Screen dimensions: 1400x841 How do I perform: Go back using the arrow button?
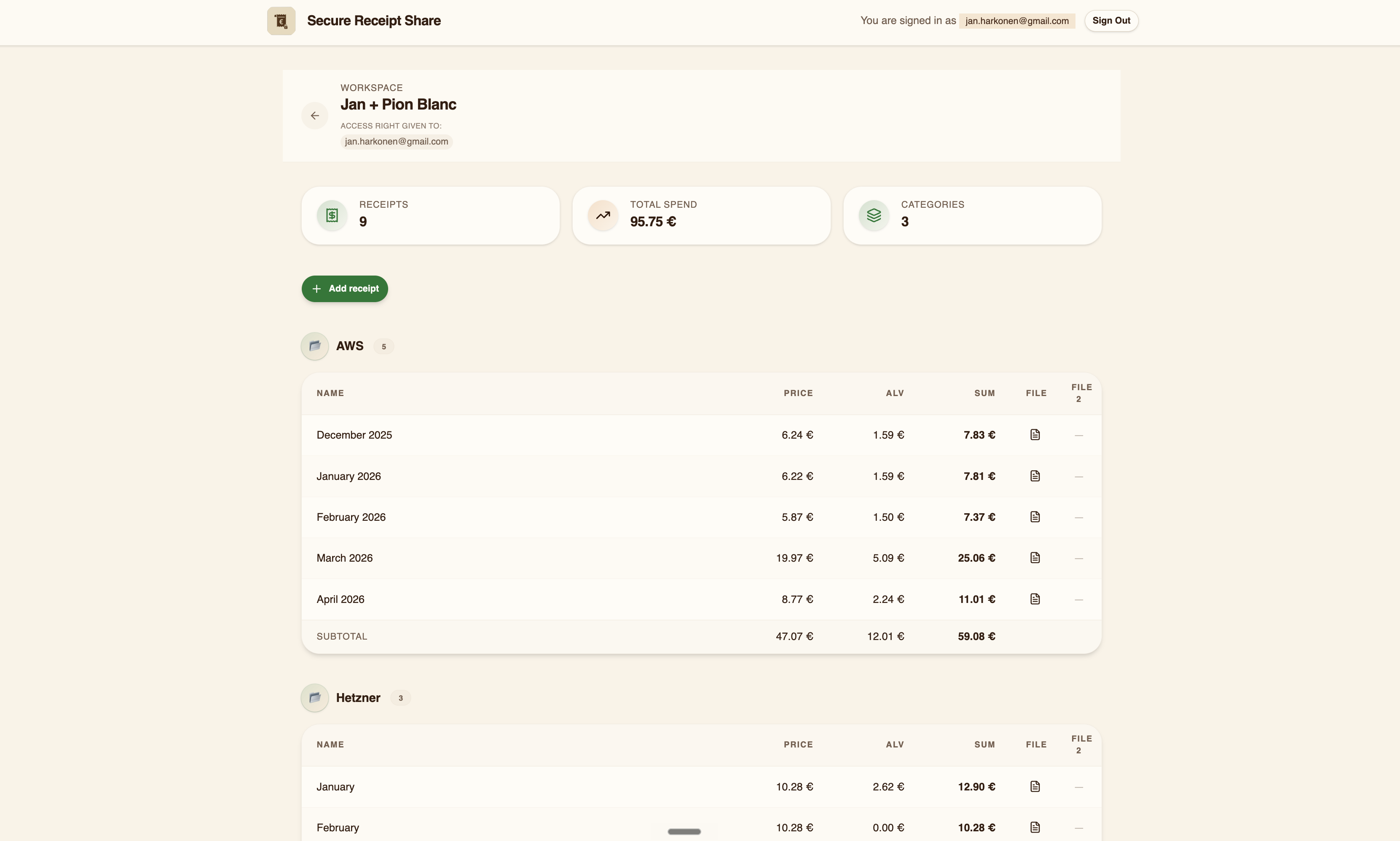(314, 115)
